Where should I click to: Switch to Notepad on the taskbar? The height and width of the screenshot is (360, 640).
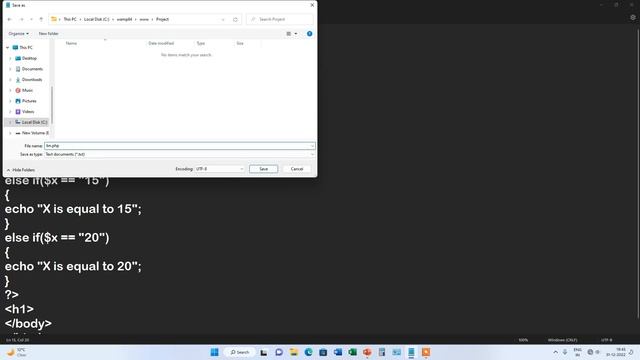[411, 352]
